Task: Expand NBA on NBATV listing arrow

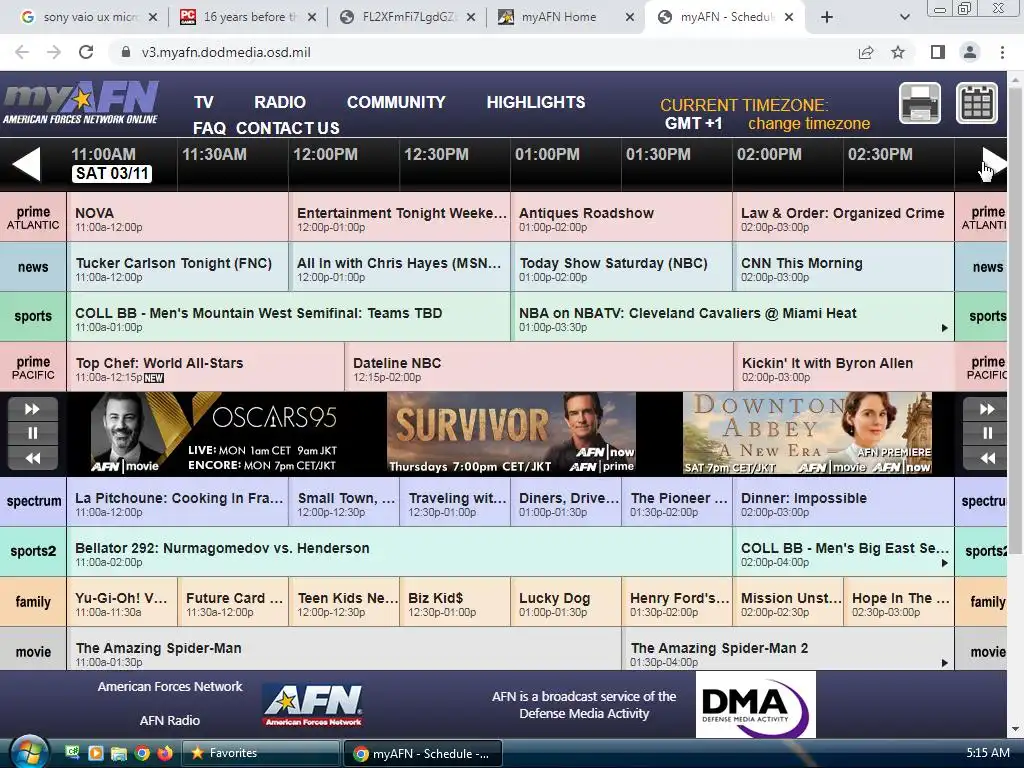Action: coord(944,328)
